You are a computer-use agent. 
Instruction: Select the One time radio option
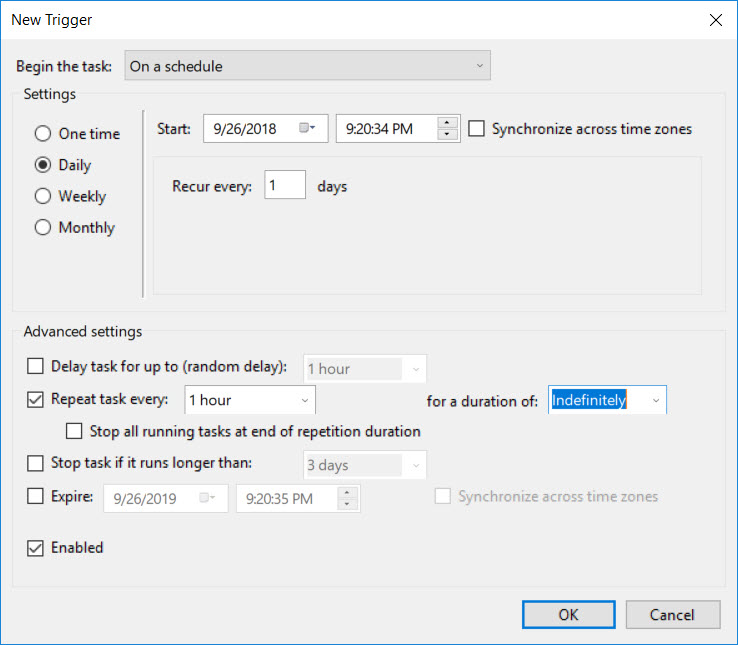click(43, 134)
